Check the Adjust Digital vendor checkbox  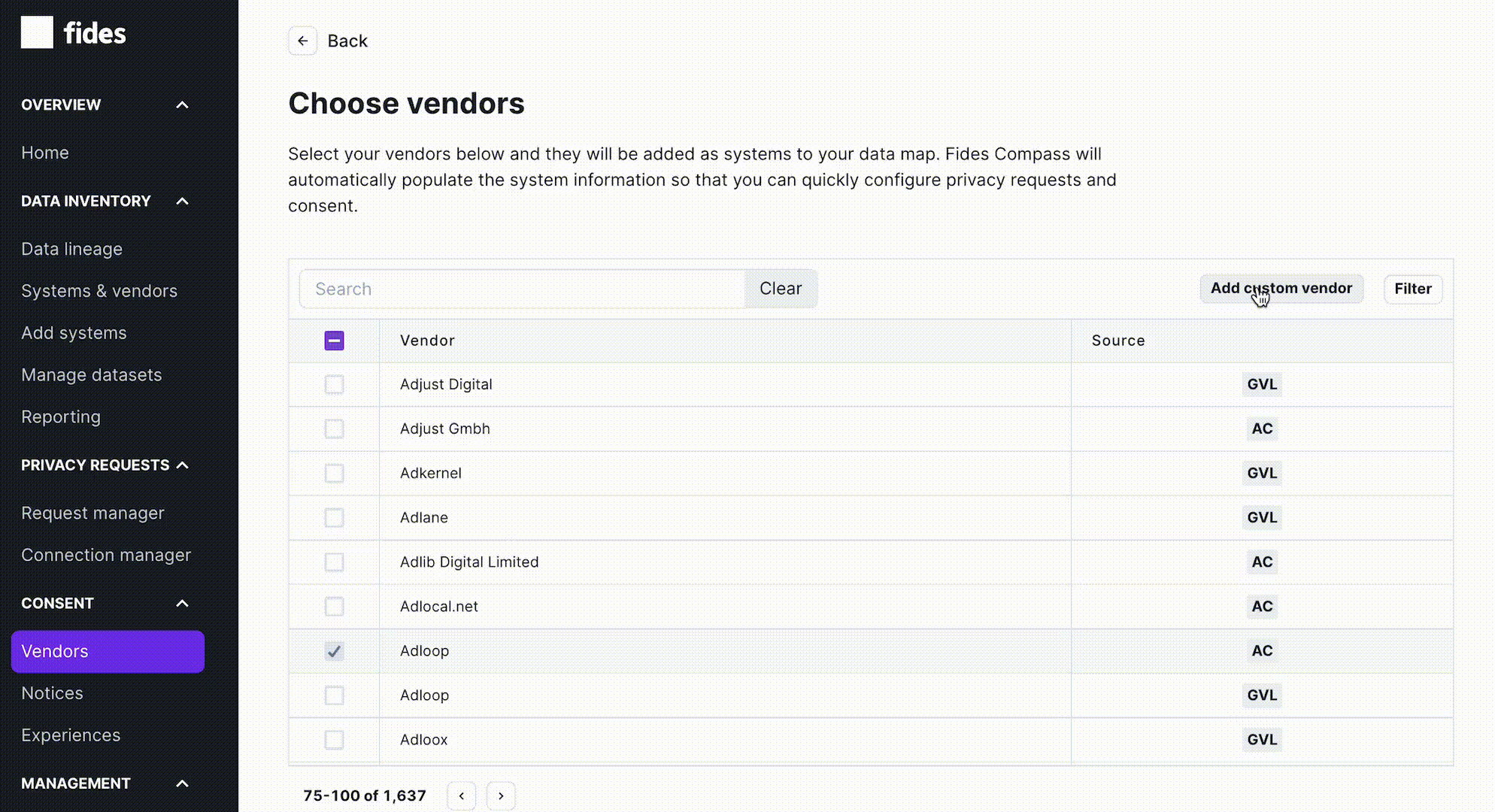coord(334,385)
